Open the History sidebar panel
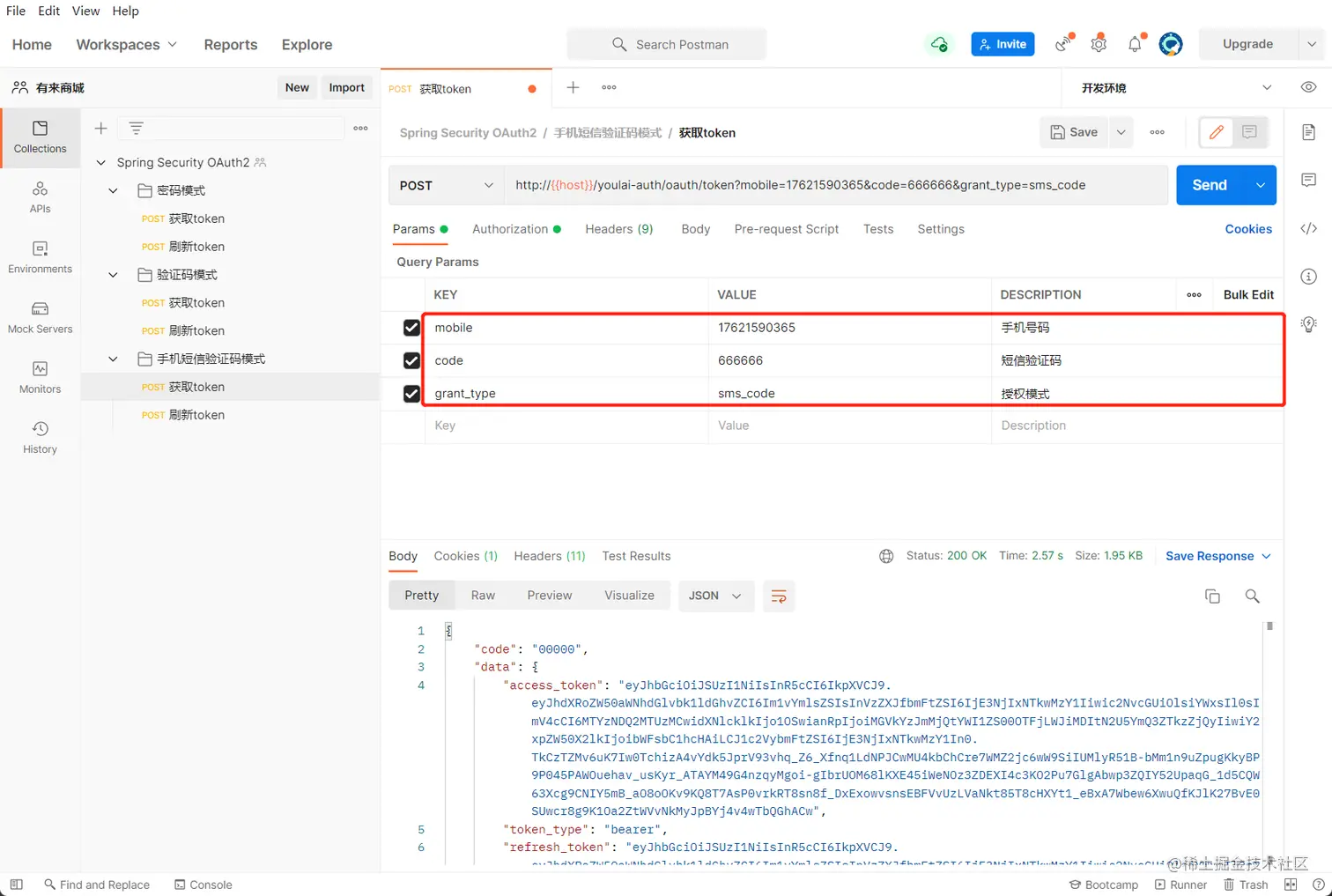The image size is (1332, 896). [40, 437]
